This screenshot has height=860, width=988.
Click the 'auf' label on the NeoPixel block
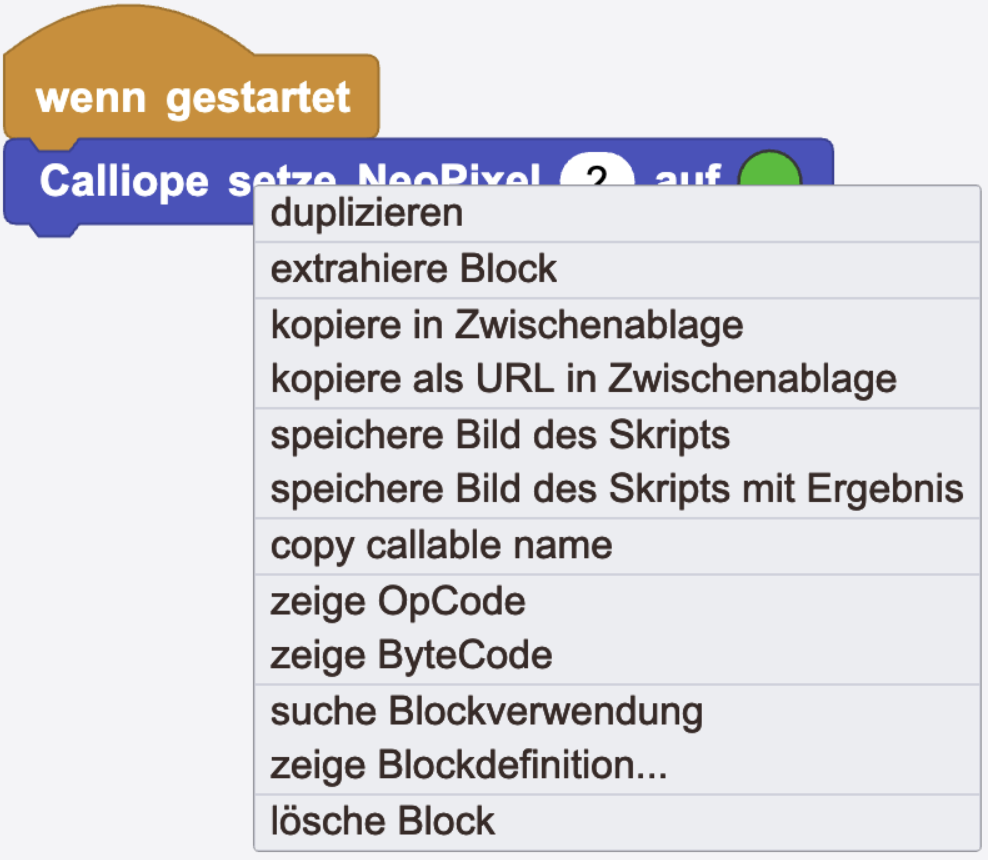click(x=687, y=176)
